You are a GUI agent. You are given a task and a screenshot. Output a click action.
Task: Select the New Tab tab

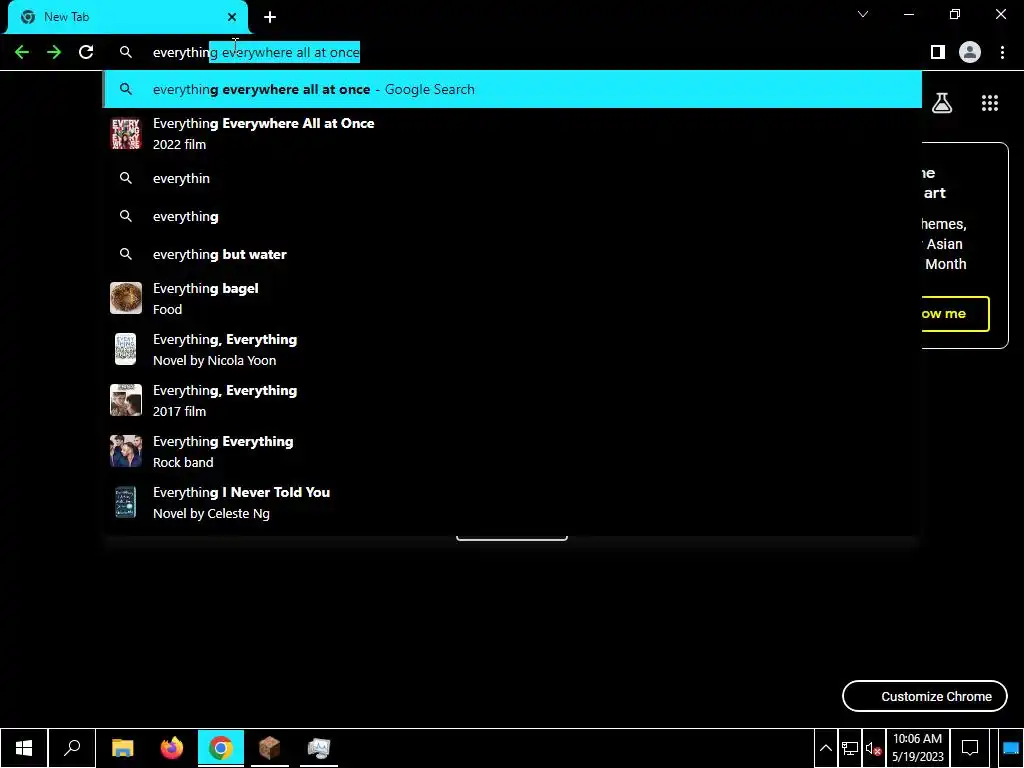coord(127,17)
